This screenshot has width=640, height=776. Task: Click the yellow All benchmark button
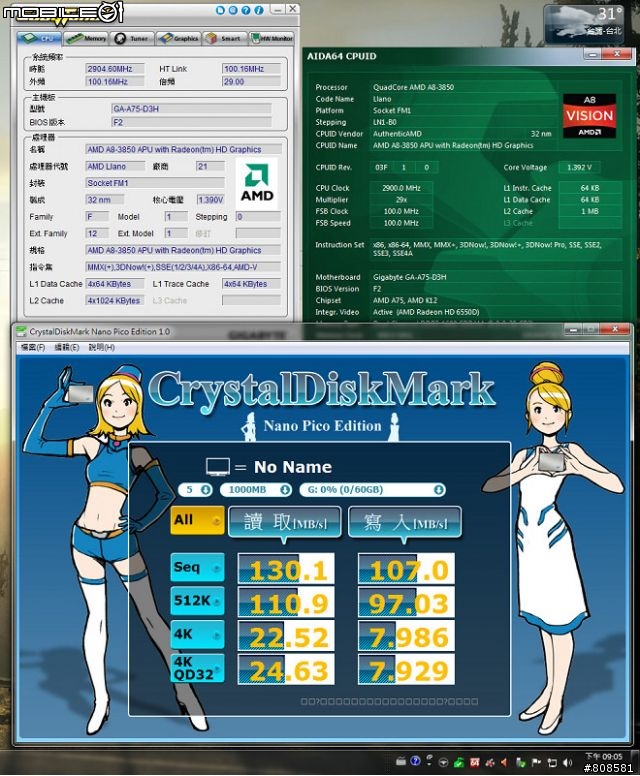197,520
